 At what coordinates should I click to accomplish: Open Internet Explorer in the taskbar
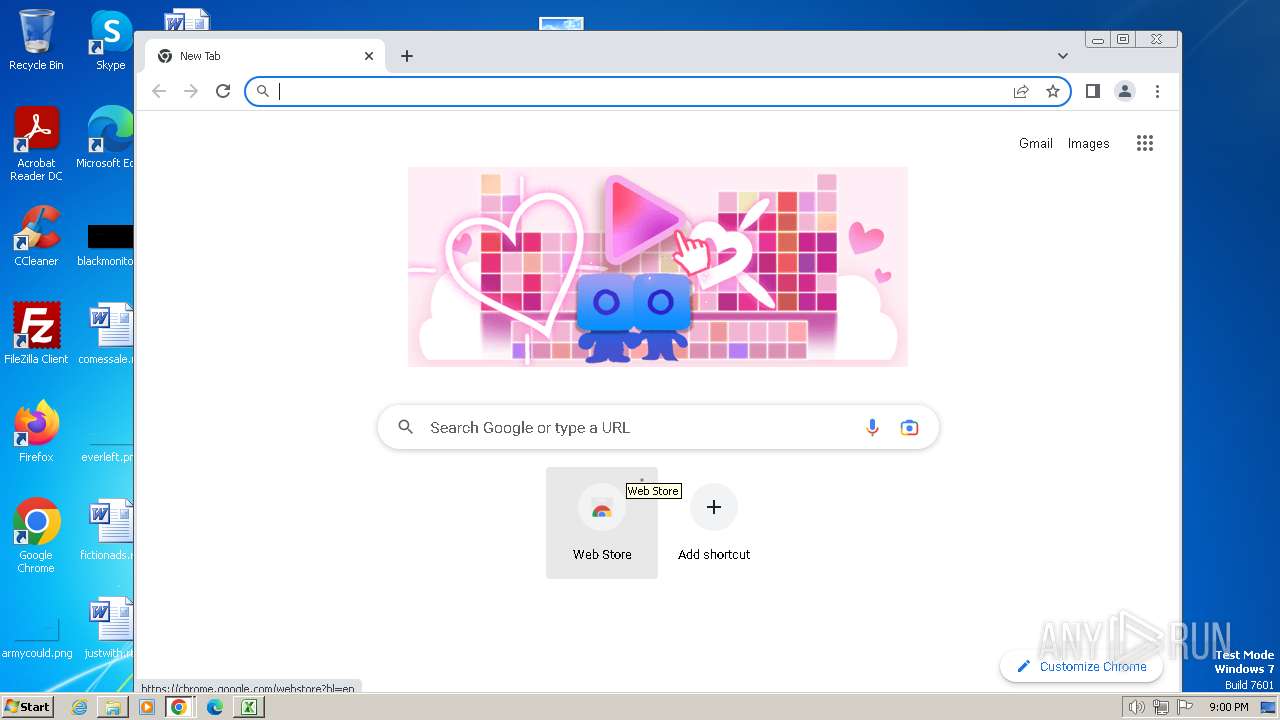(80, 707)
